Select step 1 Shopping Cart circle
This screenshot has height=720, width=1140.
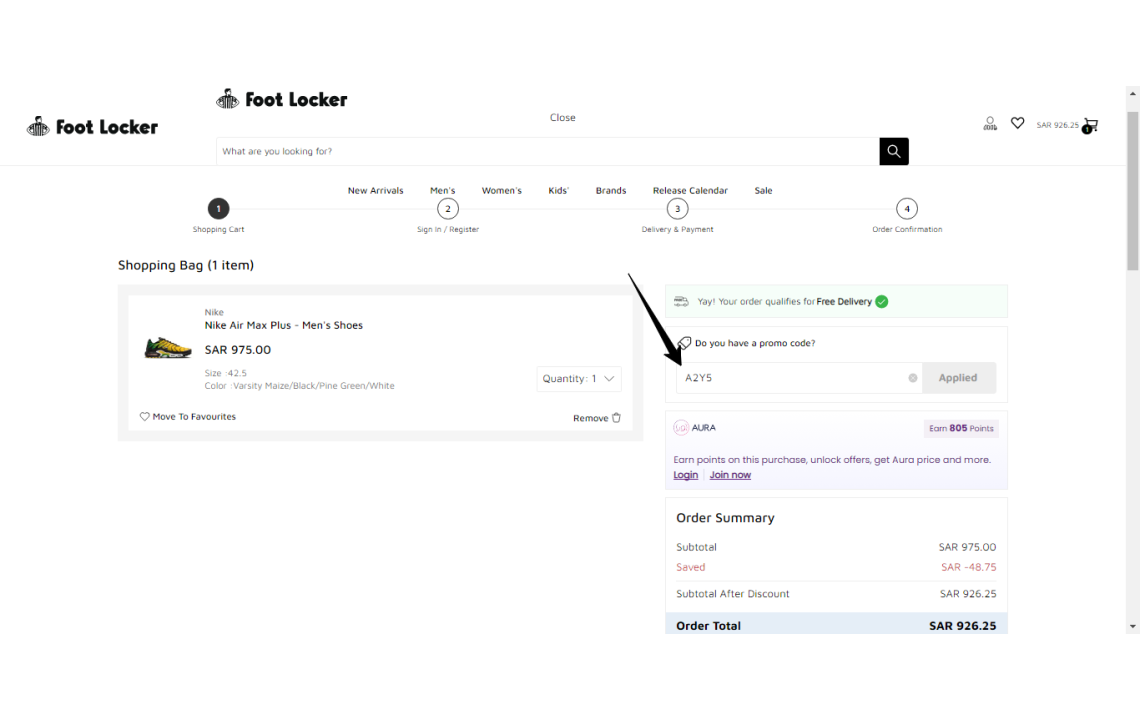(218, 209)
